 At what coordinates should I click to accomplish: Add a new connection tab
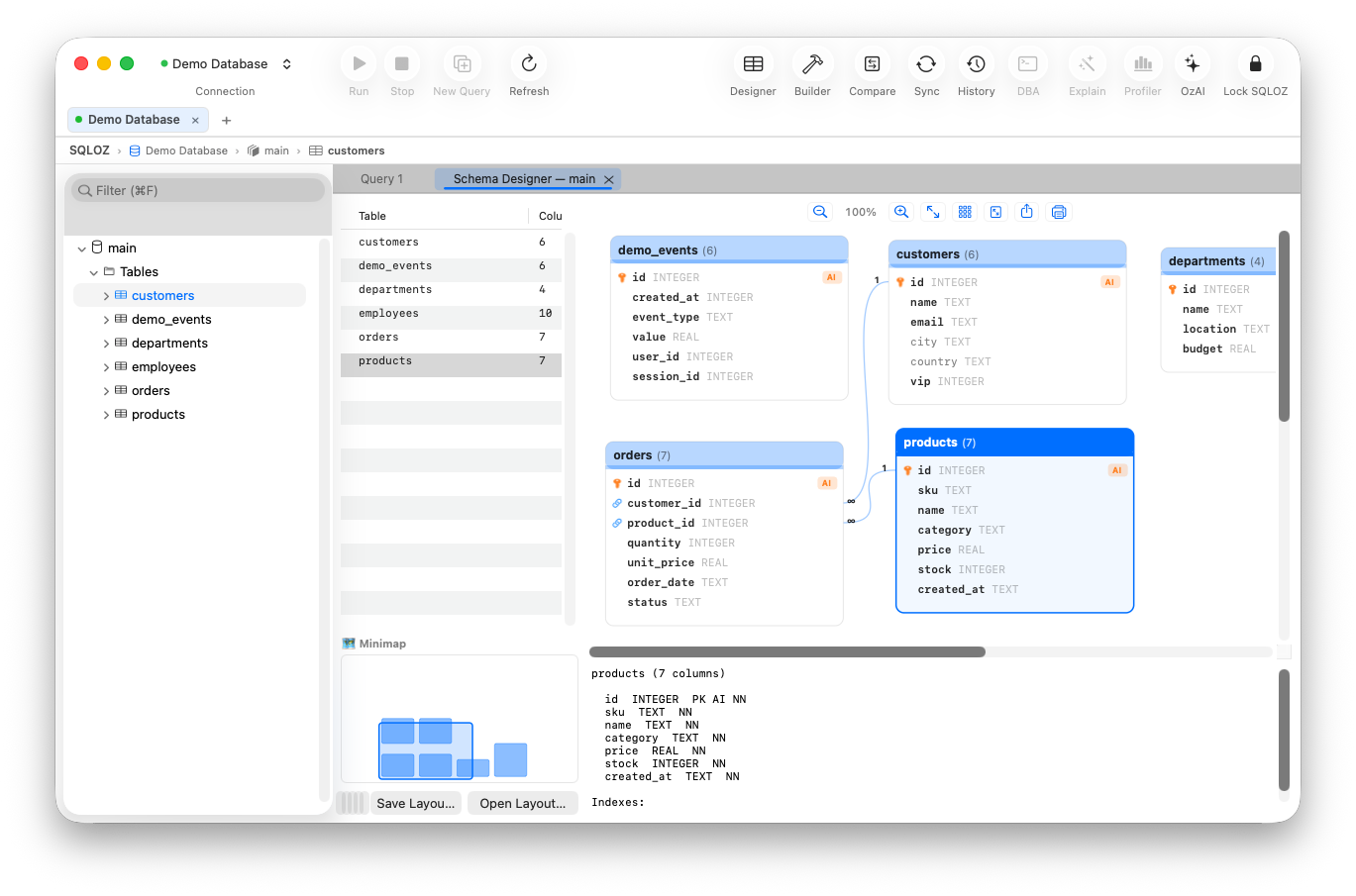[x=227, y=121]
